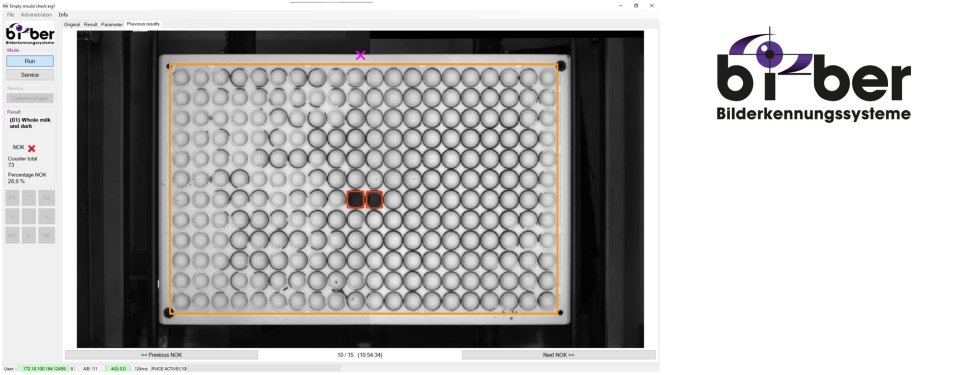960x375 pixels.
Task: Switch to the Parameter tab
Action: pyautogui.click(x=112, y=25)
